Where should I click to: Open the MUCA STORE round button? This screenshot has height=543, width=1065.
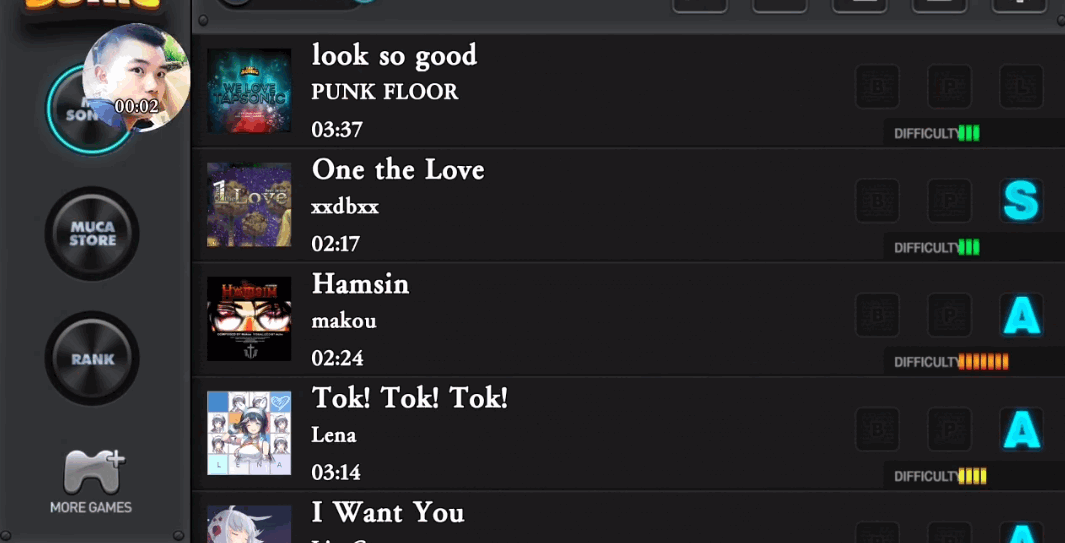(x=92, y=233)
